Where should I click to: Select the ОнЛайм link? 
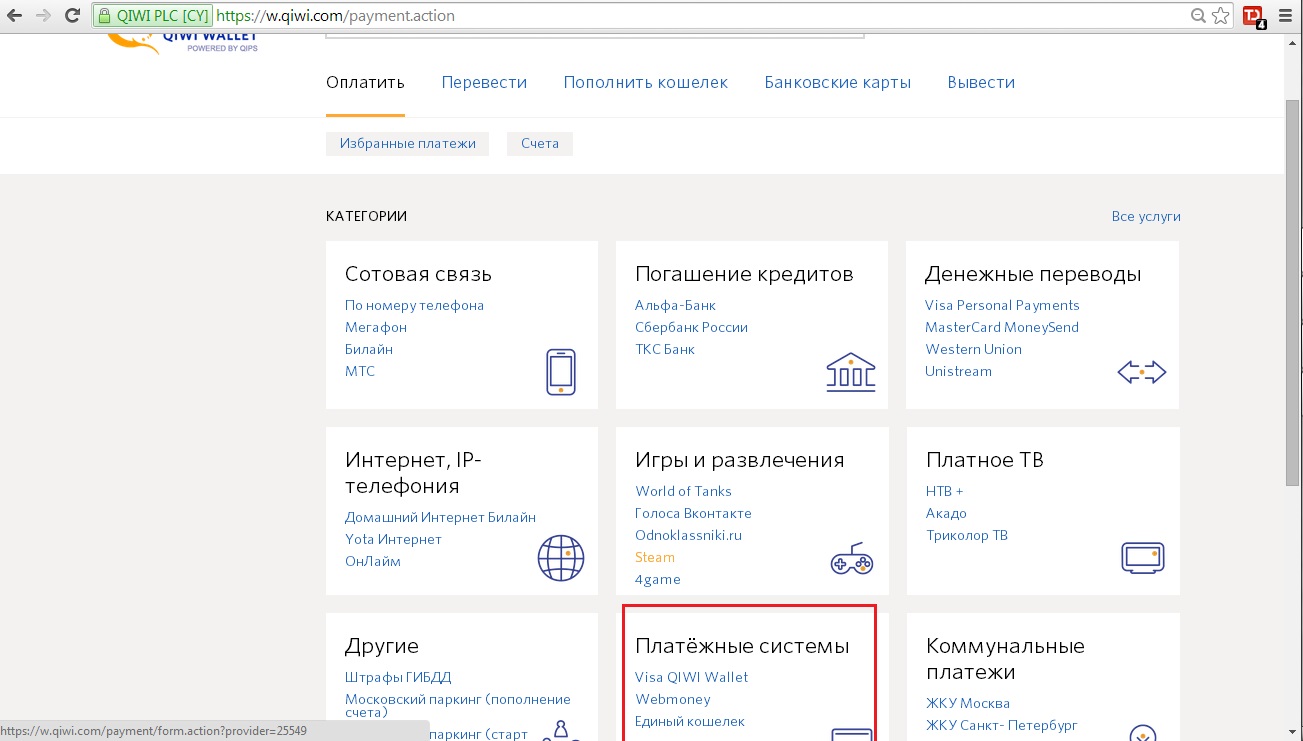[x=373, y=561]
